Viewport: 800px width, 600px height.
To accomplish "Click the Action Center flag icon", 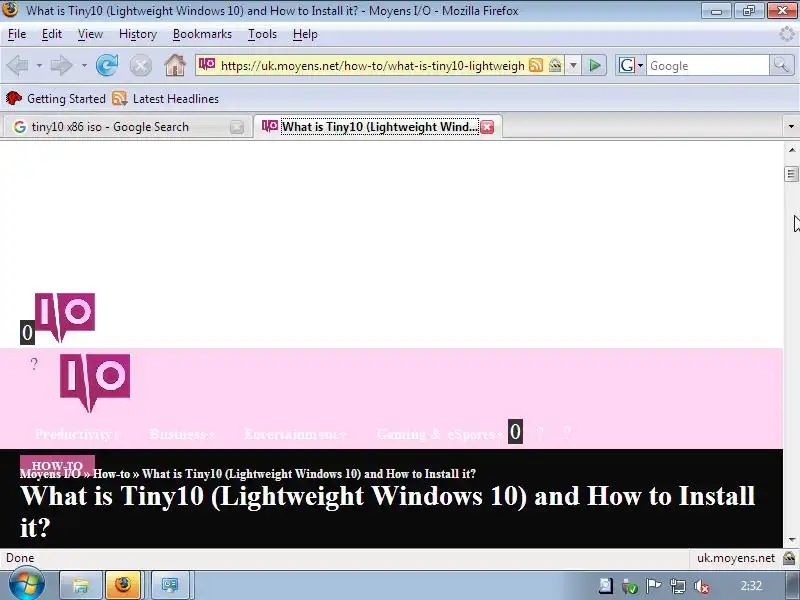I will [654, 586].
